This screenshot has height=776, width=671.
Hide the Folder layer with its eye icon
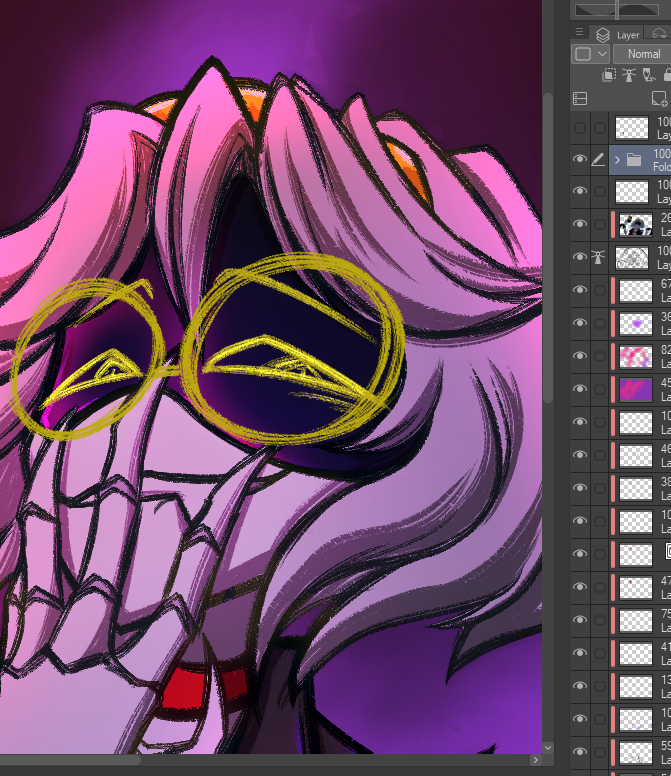point(579,159)
